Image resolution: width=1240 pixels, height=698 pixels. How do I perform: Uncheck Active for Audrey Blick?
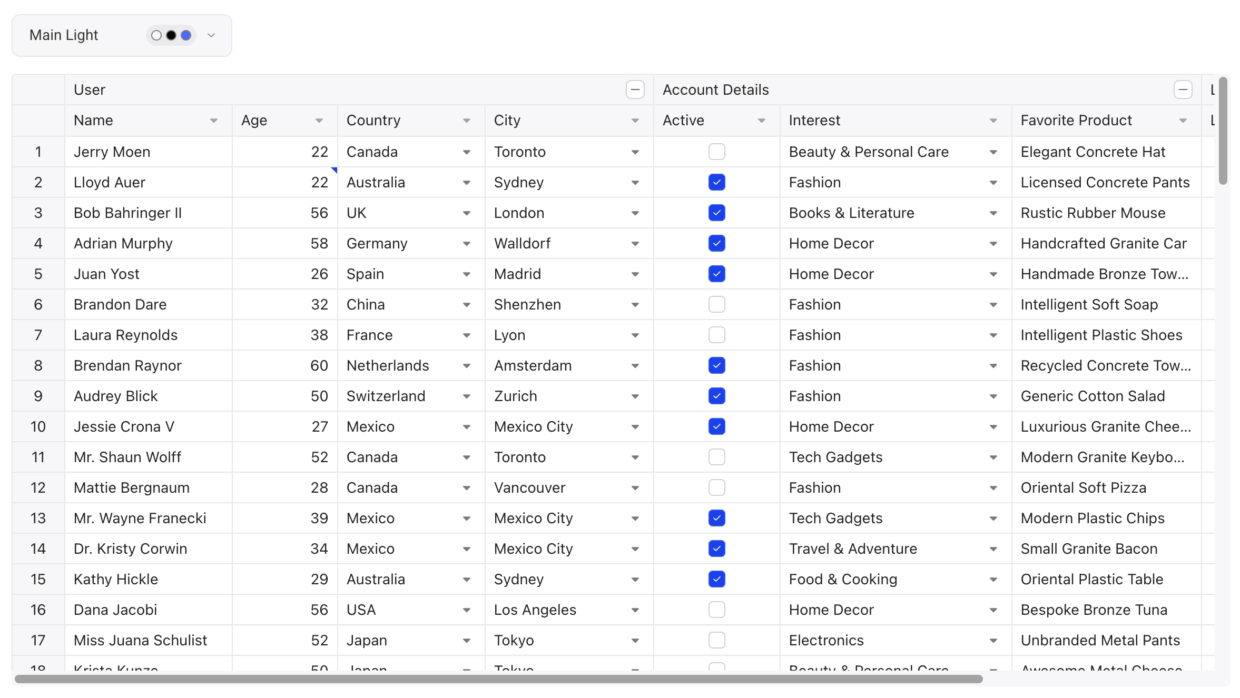717,396
